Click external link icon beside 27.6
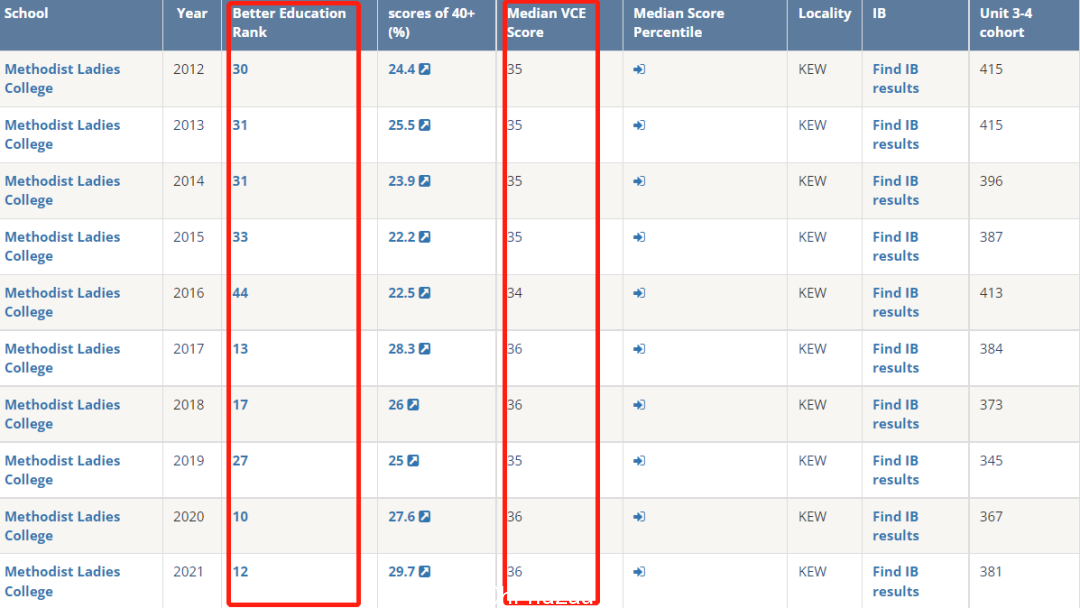 tap(425, 516)
